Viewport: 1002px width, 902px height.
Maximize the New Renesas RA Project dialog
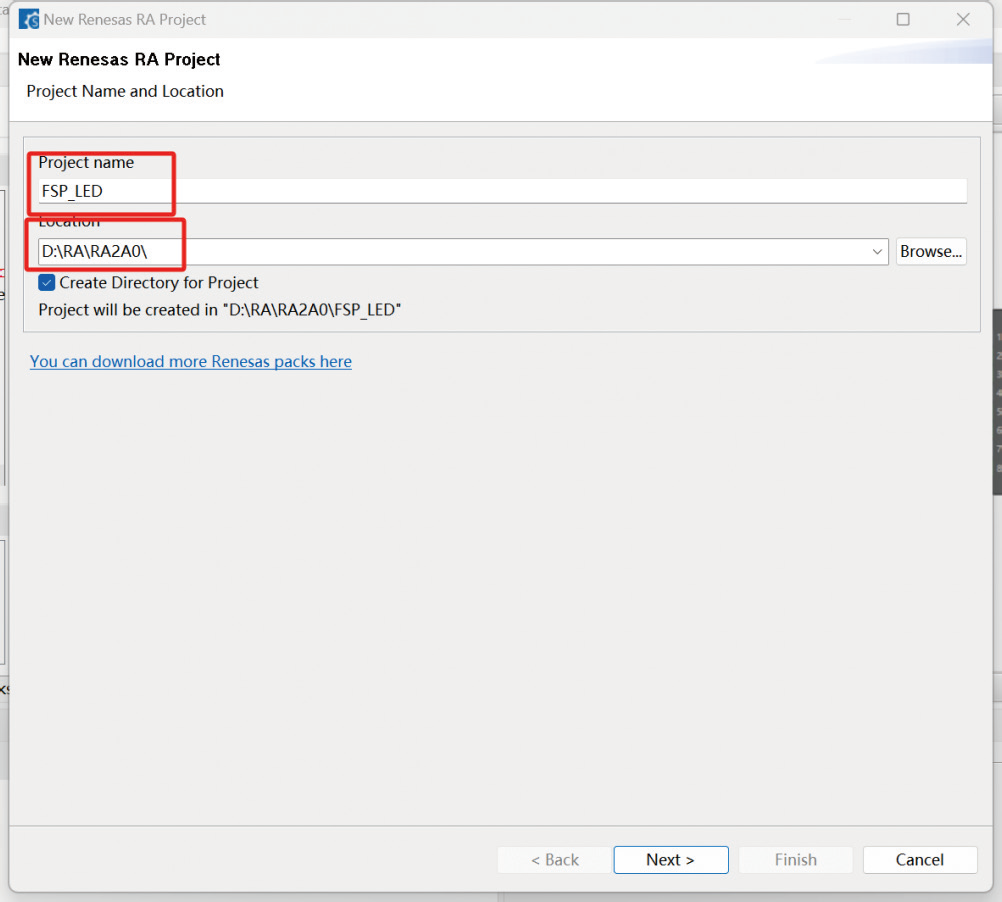click(x=903, y=19)
